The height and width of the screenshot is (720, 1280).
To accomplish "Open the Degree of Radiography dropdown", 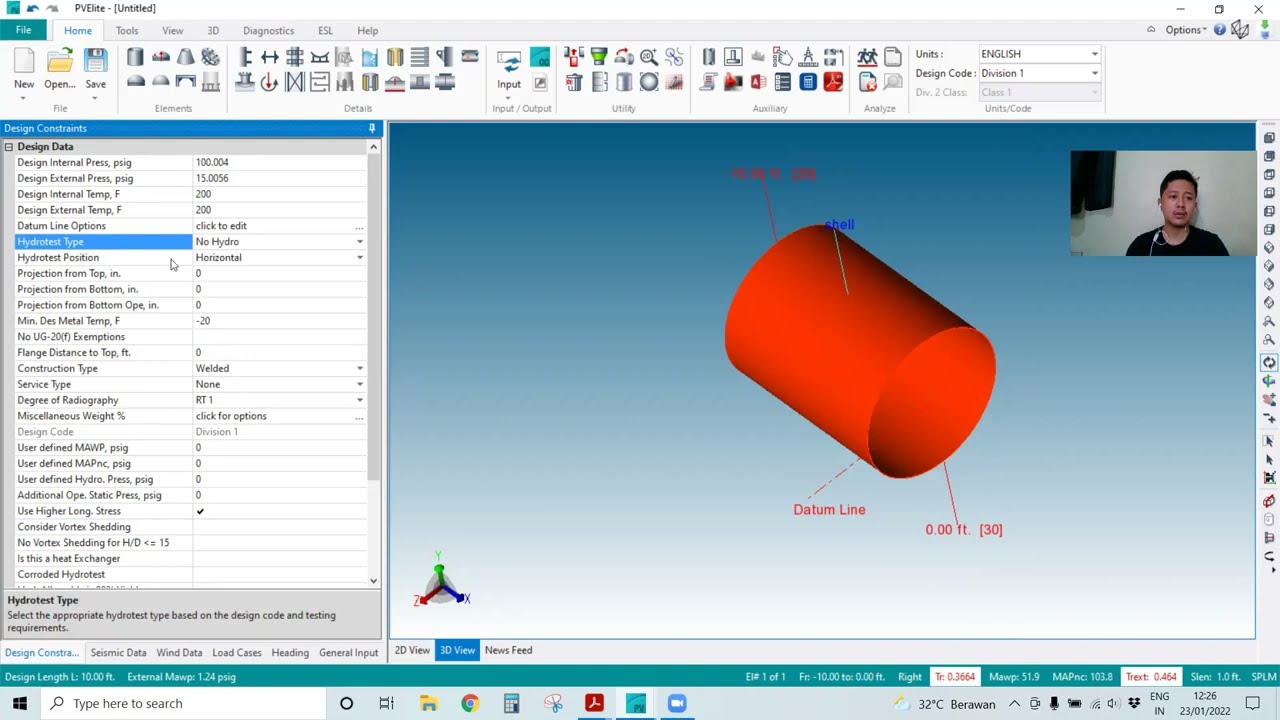I will click(x=360, y=400).
